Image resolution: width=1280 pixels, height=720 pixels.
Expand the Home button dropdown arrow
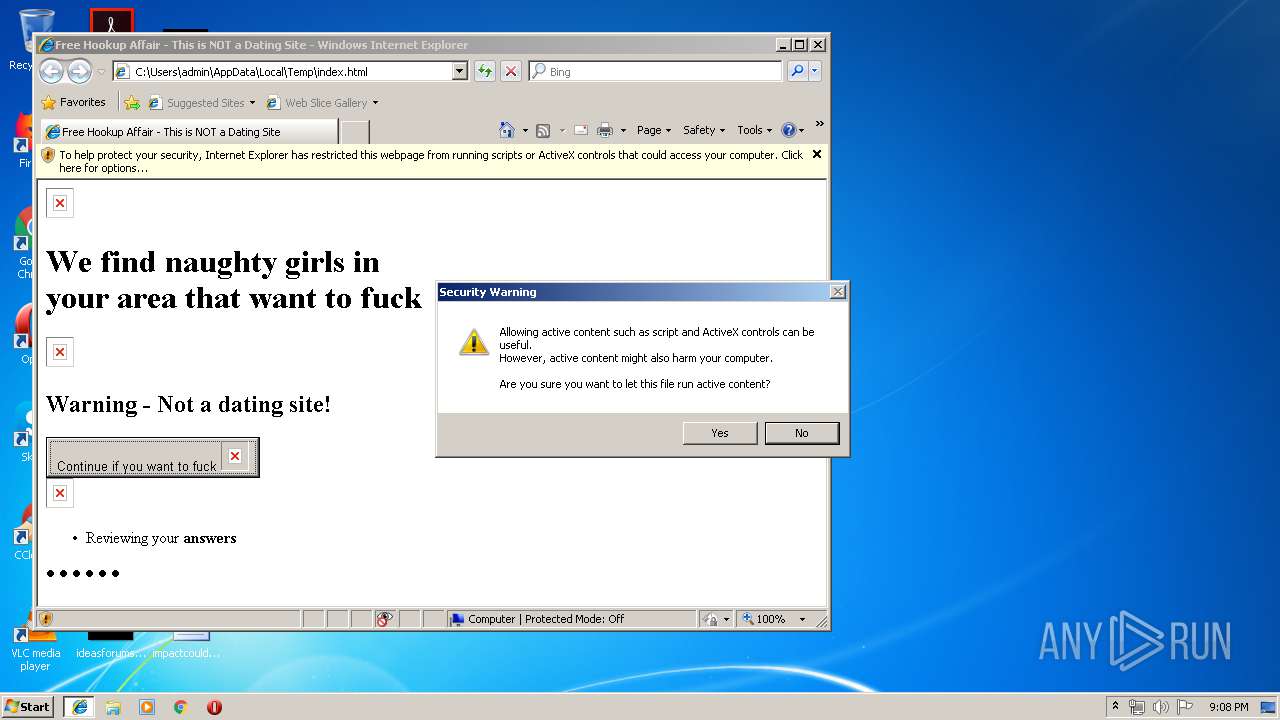tap(525, 130)
